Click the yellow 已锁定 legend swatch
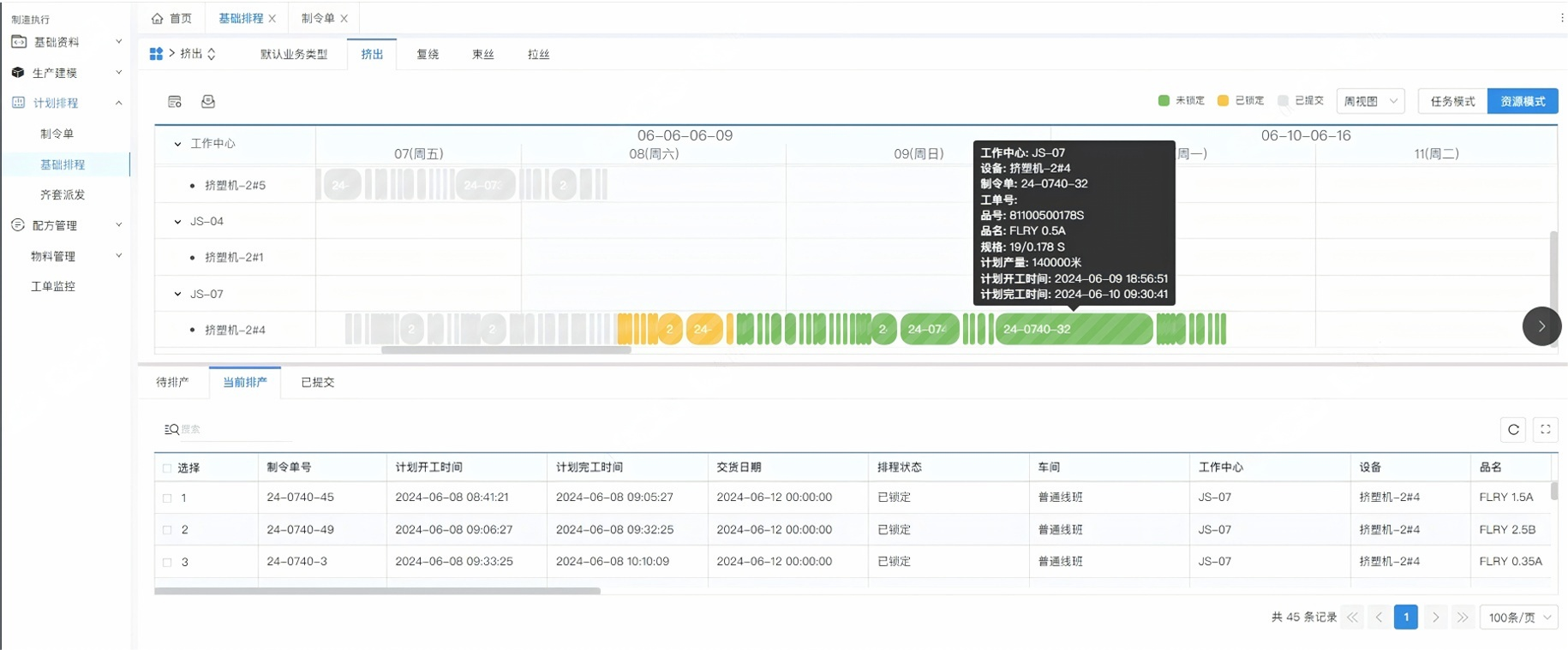 1223,100
